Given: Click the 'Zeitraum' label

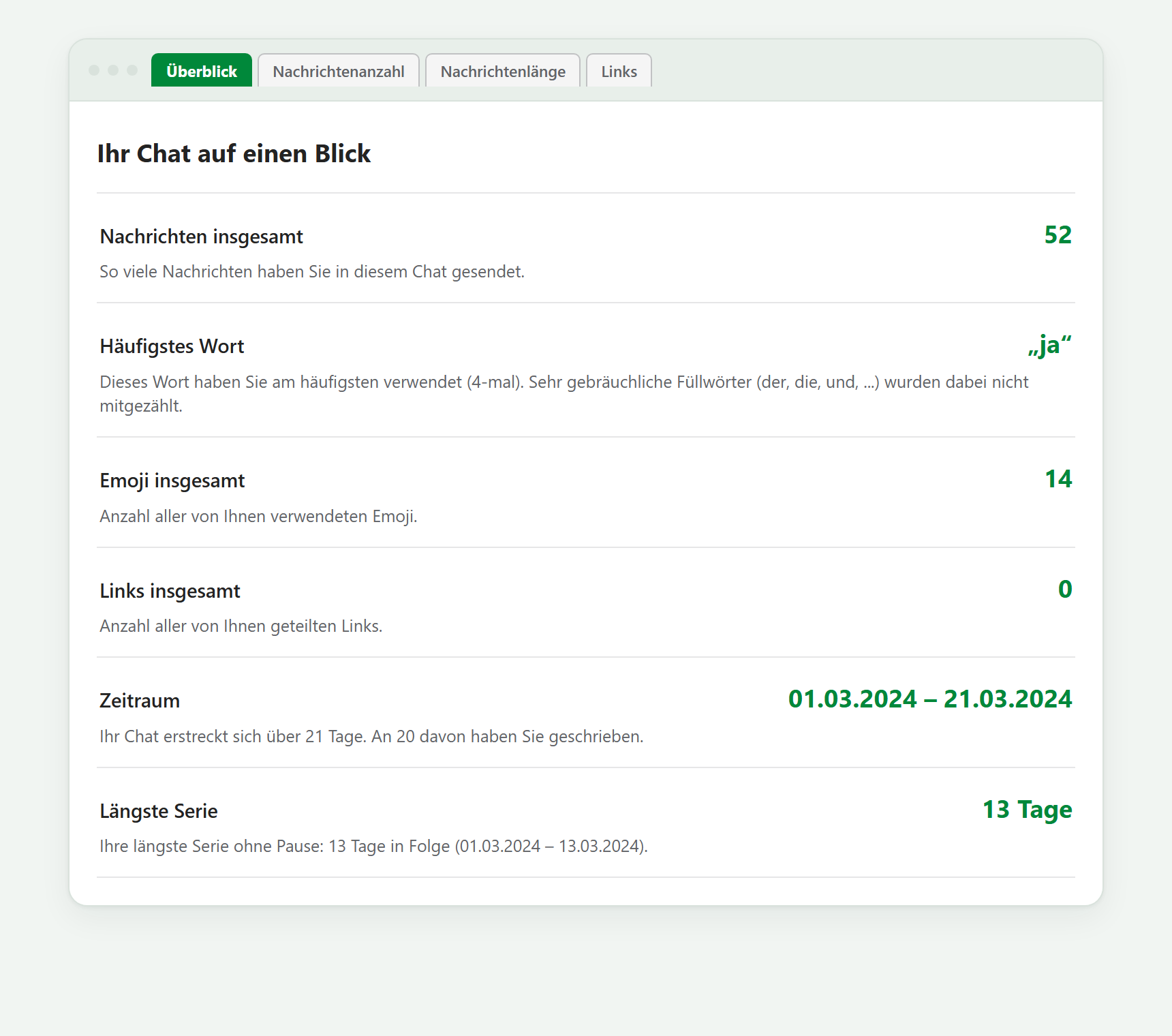Looking at the screenshot, I should tap(140, 701).
